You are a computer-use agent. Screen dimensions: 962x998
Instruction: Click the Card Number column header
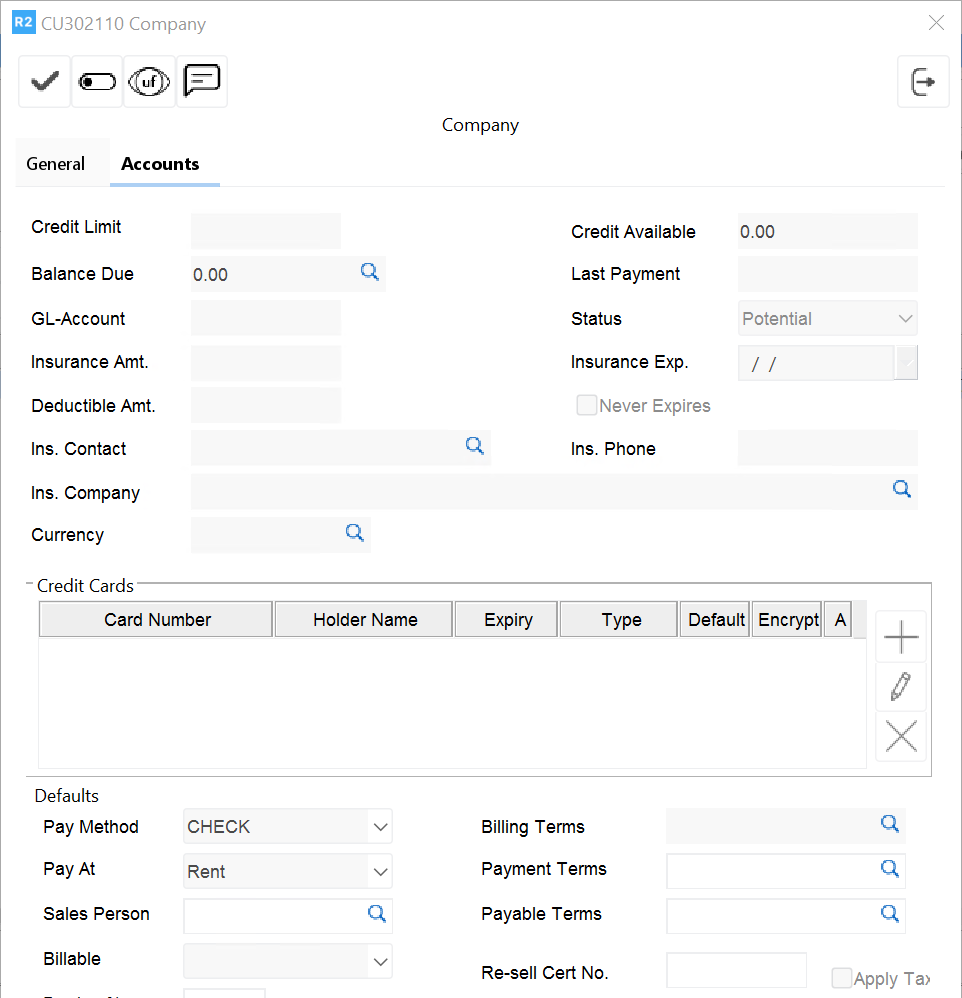157,620
